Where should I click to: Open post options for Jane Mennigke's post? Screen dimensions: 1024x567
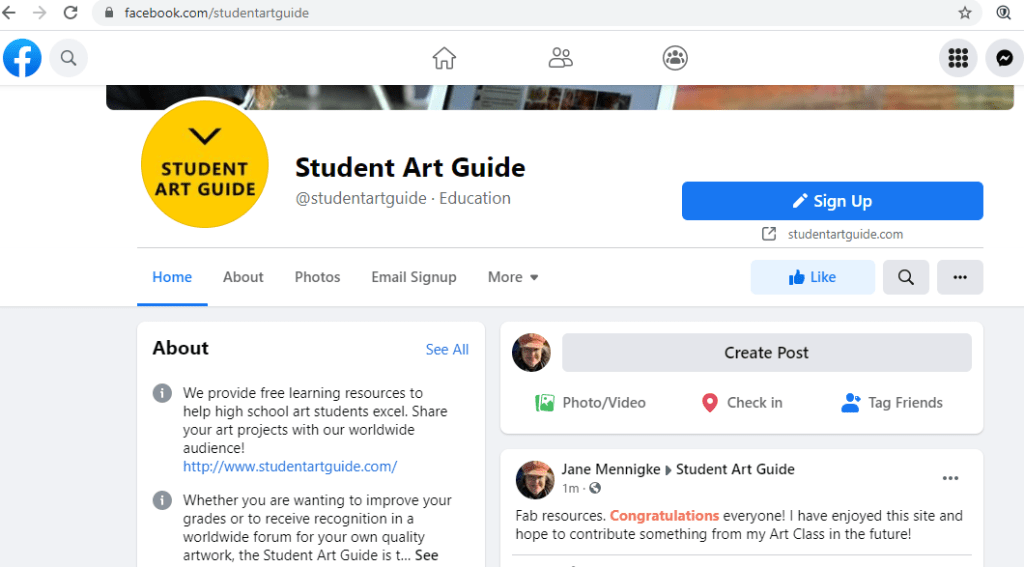coord(950,478)
